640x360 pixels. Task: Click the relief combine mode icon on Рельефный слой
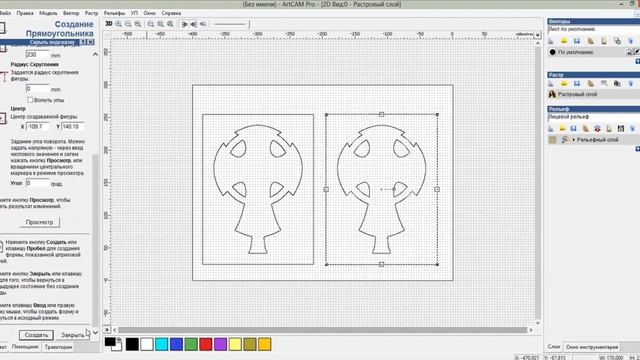pyautogui.click(x=565, y=140)
